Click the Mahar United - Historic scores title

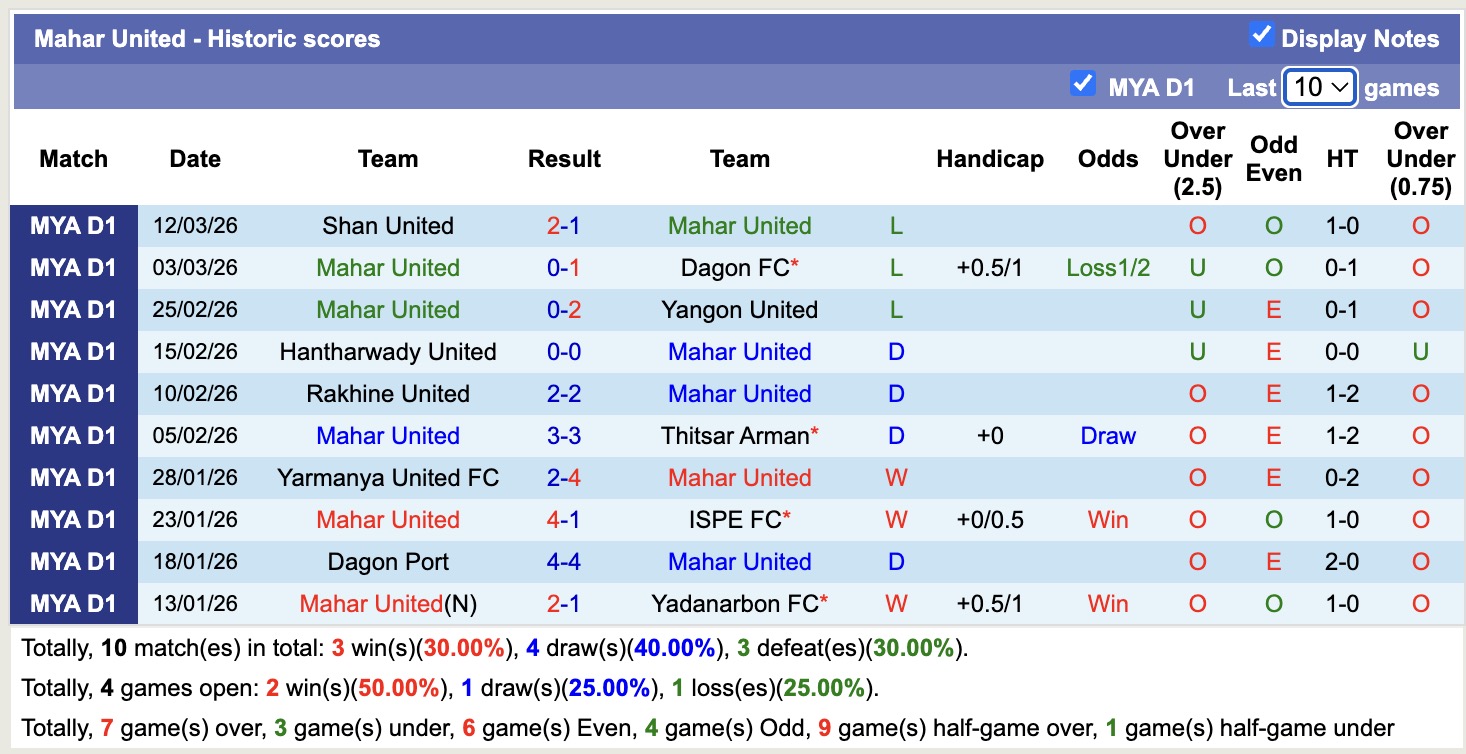pos(208,38)
